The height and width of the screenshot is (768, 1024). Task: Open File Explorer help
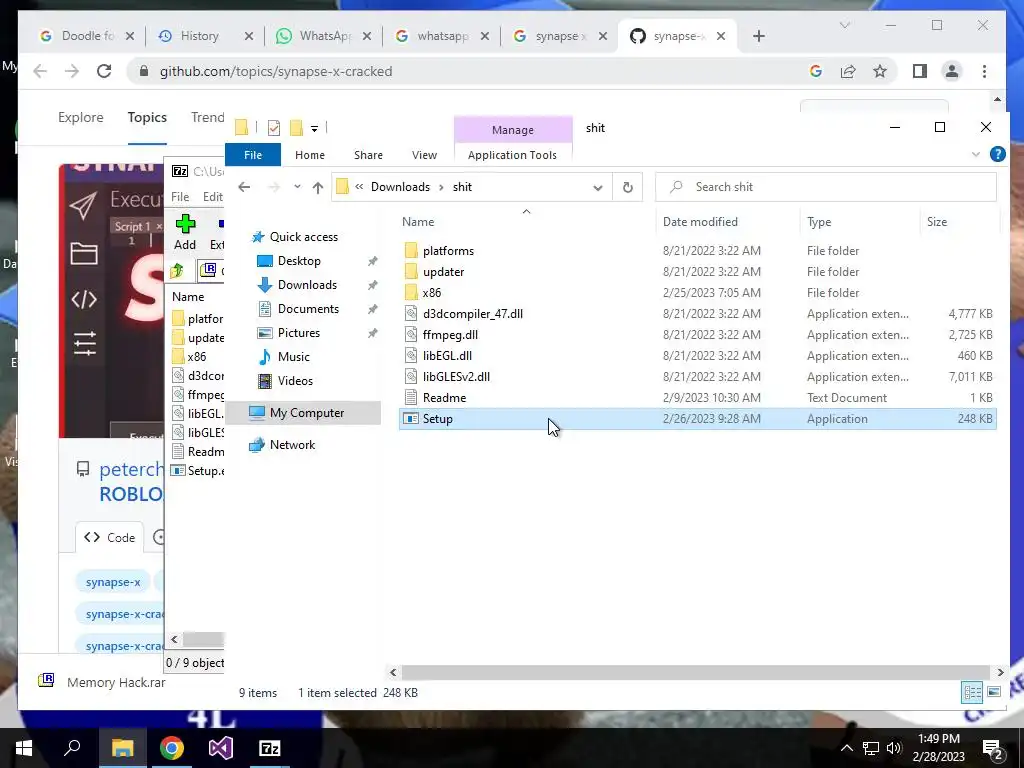click(997, 154)
